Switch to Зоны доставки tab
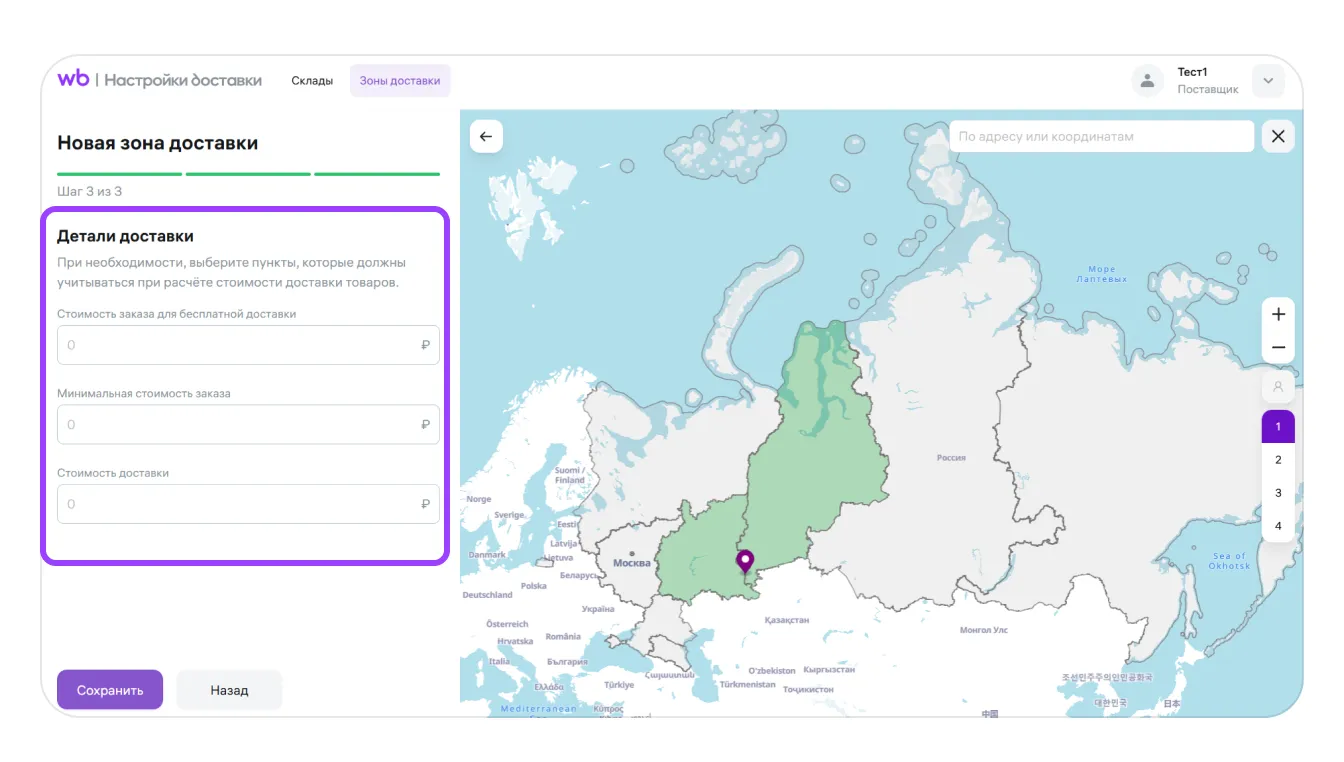This screenshot has width=1344, height=762. pos(400,81)
